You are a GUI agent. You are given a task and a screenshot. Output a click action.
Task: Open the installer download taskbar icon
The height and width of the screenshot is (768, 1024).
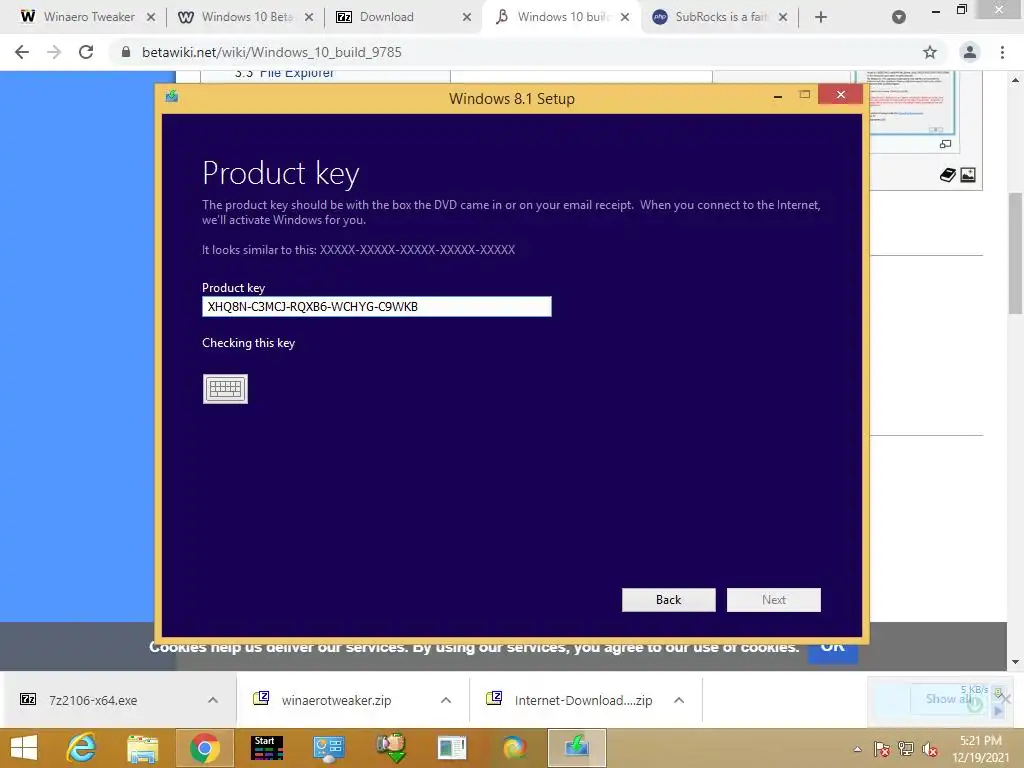point(391,748)
